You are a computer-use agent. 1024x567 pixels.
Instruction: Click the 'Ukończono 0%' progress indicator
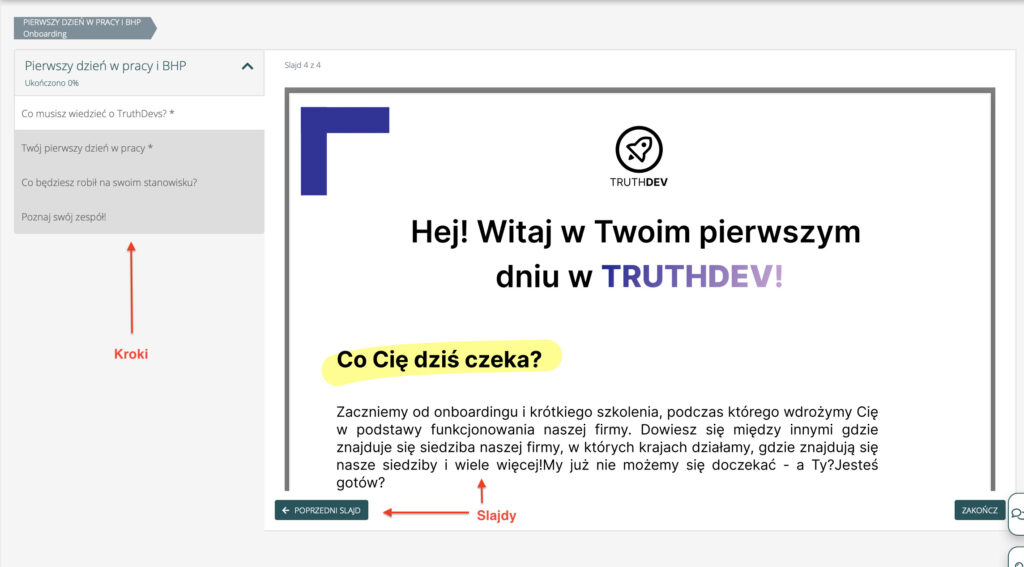52,83
